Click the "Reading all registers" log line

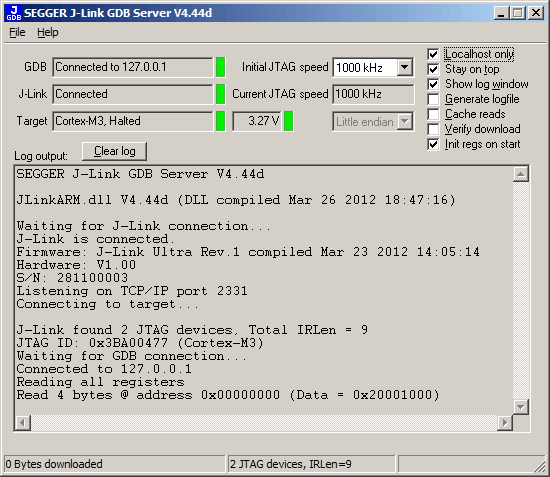(x=100, y=382)
